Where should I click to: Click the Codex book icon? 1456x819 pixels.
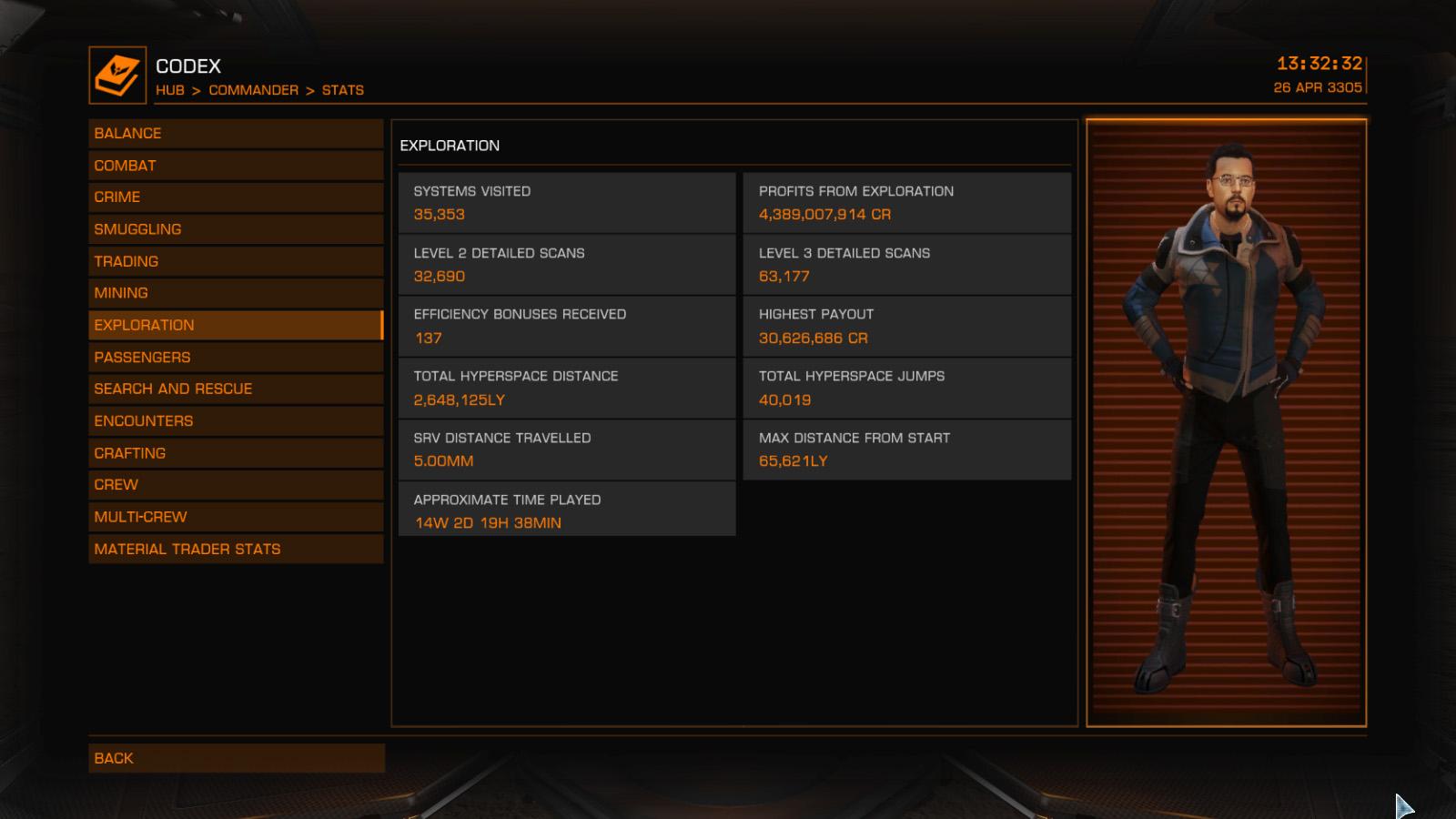coord(117,76)
